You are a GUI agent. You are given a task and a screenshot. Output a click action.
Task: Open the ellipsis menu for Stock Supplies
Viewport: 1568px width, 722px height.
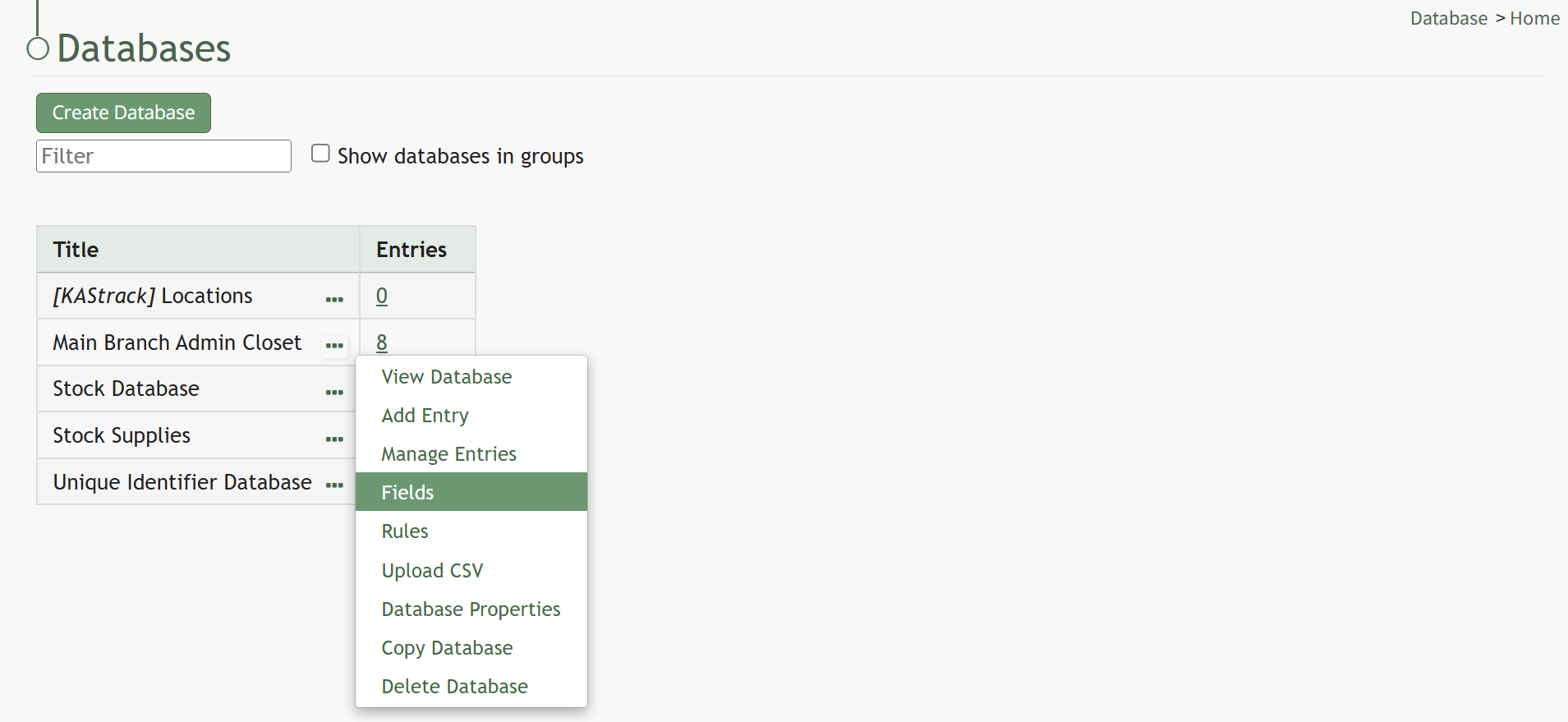tap(334, 439)
